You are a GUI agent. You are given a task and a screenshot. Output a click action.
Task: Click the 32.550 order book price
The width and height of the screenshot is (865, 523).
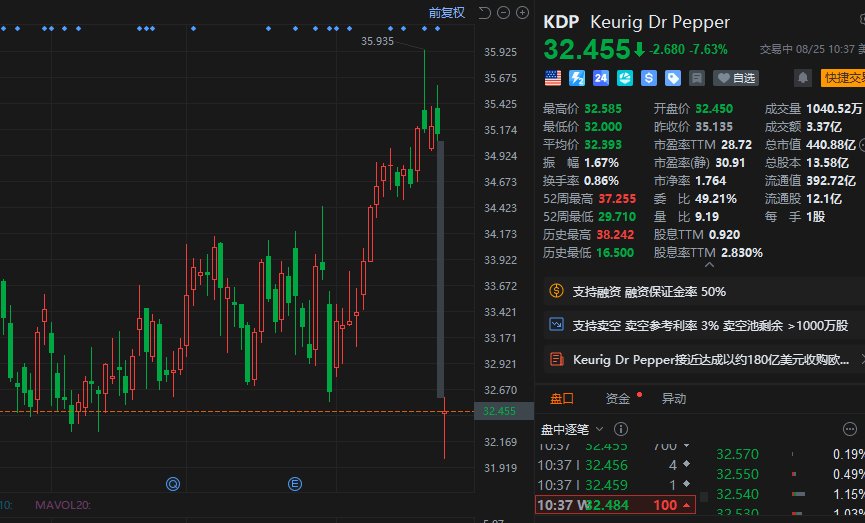point(737,474)
